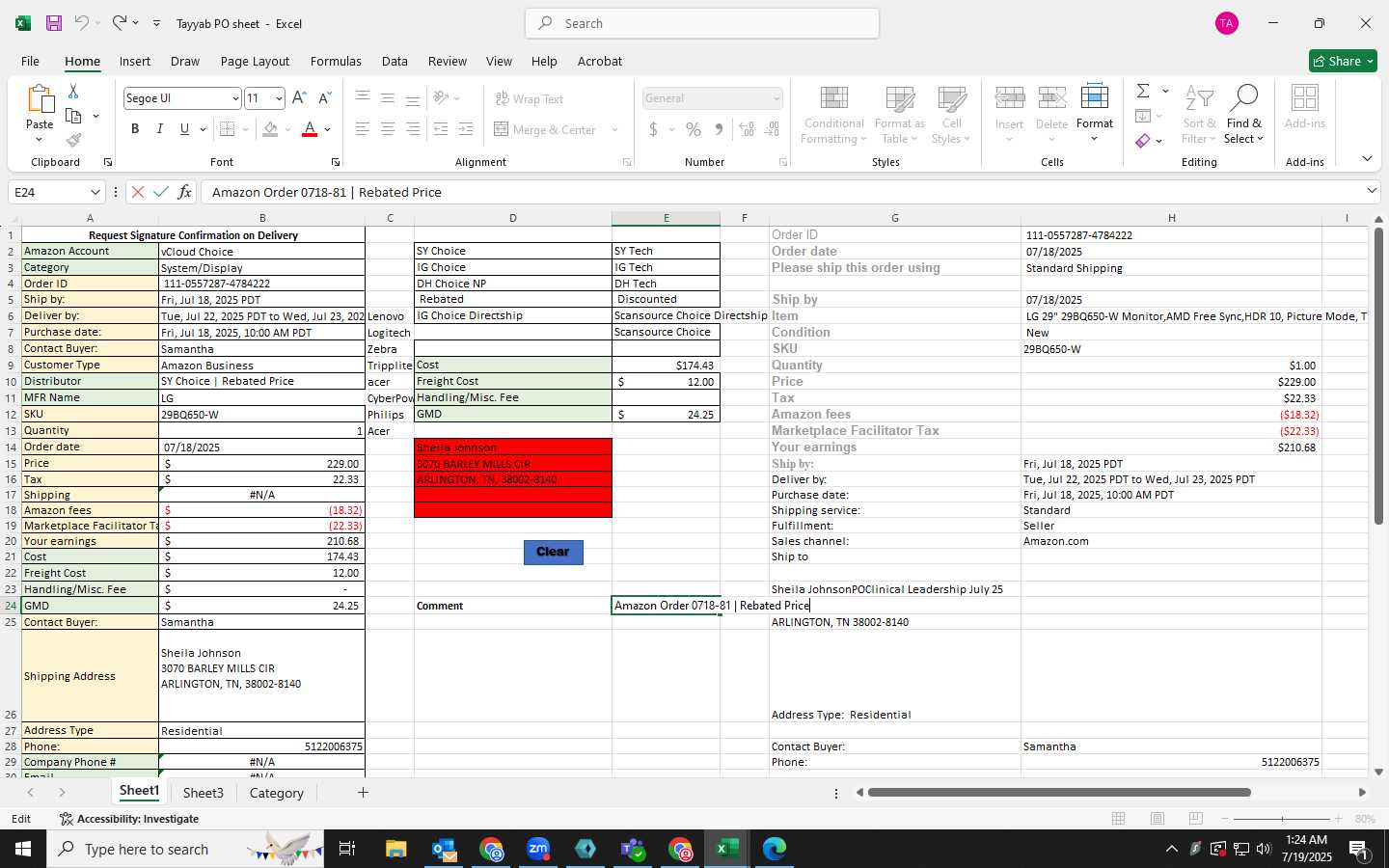The width and height of the screenshot is (1389, 868).
Task: Increase font size with the larger A icon
Action: click(299, 98)
